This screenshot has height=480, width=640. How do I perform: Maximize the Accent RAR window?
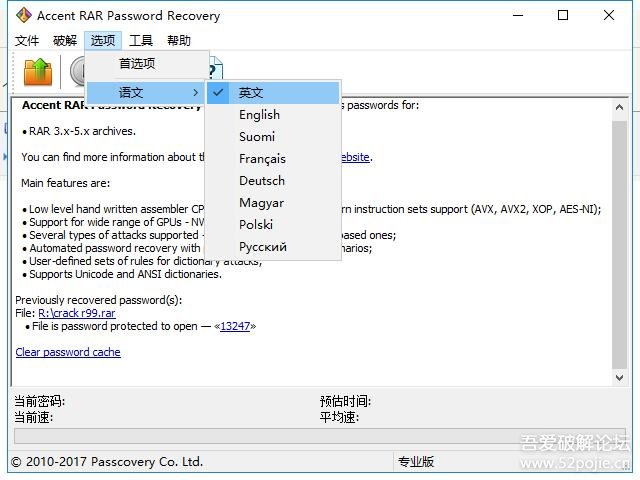[x=563, y=16]
